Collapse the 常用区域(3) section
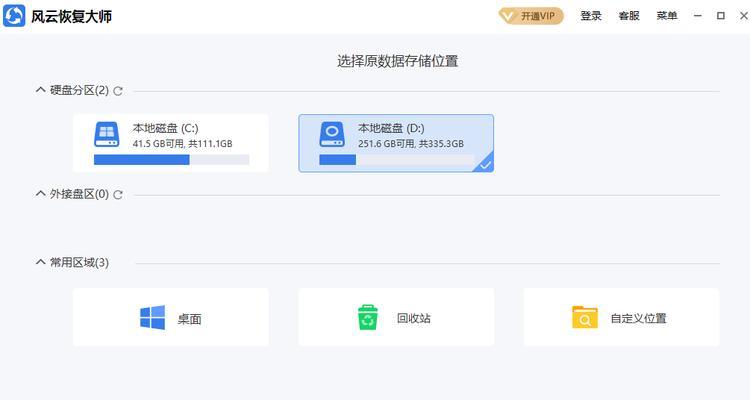This screenshot has height=400, width=750. 41,262
